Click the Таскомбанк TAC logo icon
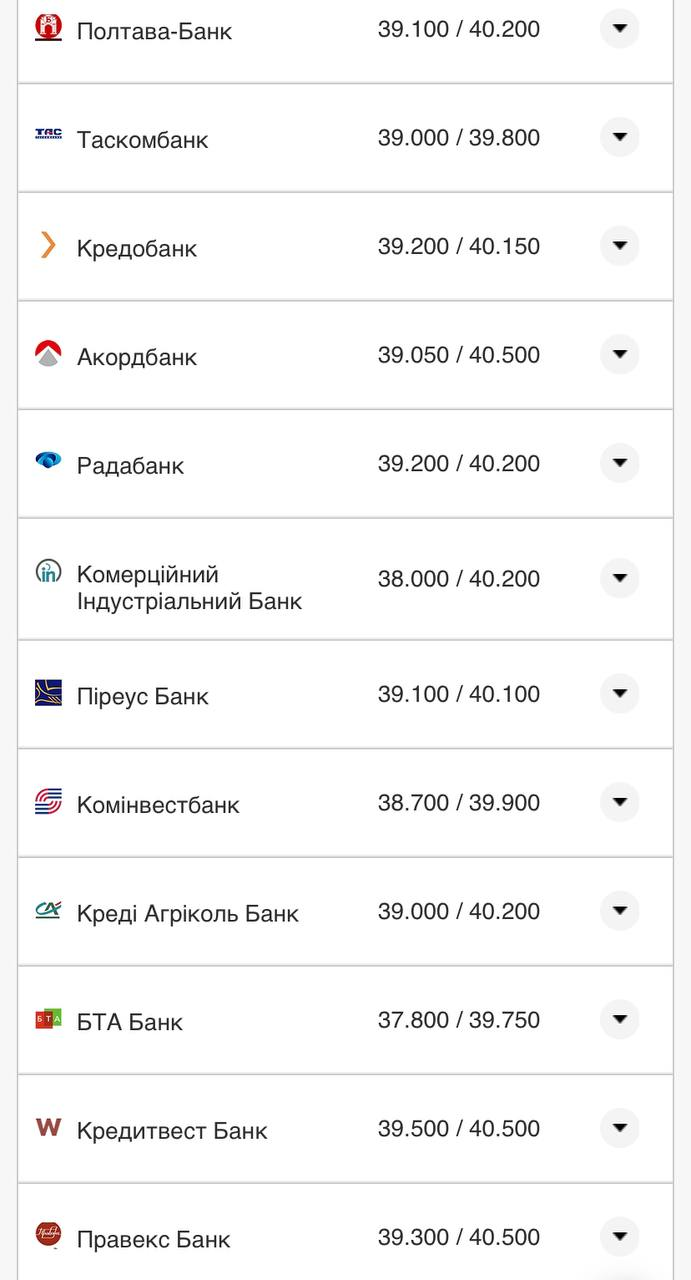The height and width of the screenshot is (1280, 691). coord(48,135)
